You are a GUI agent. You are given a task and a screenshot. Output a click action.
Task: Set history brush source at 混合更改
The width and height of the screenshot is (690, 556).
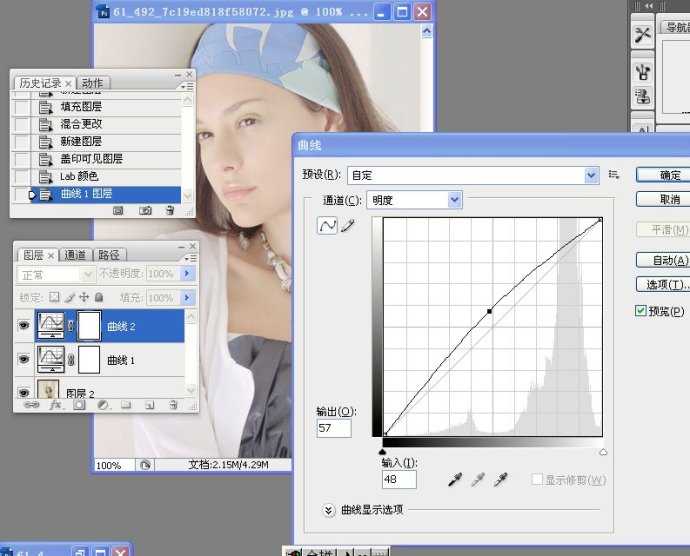(20, 124)
